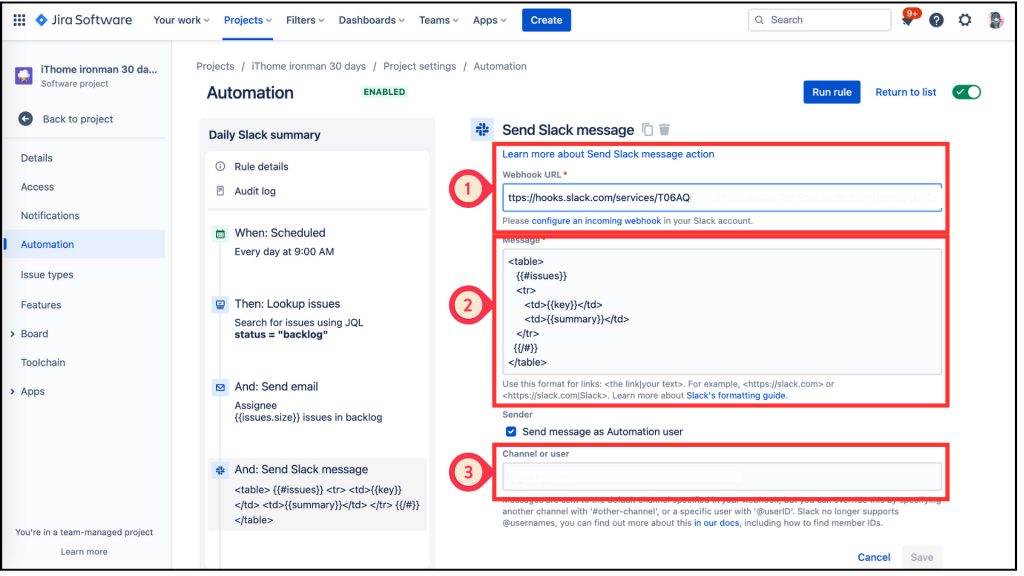This screenshot has width=1024, height=576.
Task: Click the Cancel button
Action: click(x=873, y=557)
